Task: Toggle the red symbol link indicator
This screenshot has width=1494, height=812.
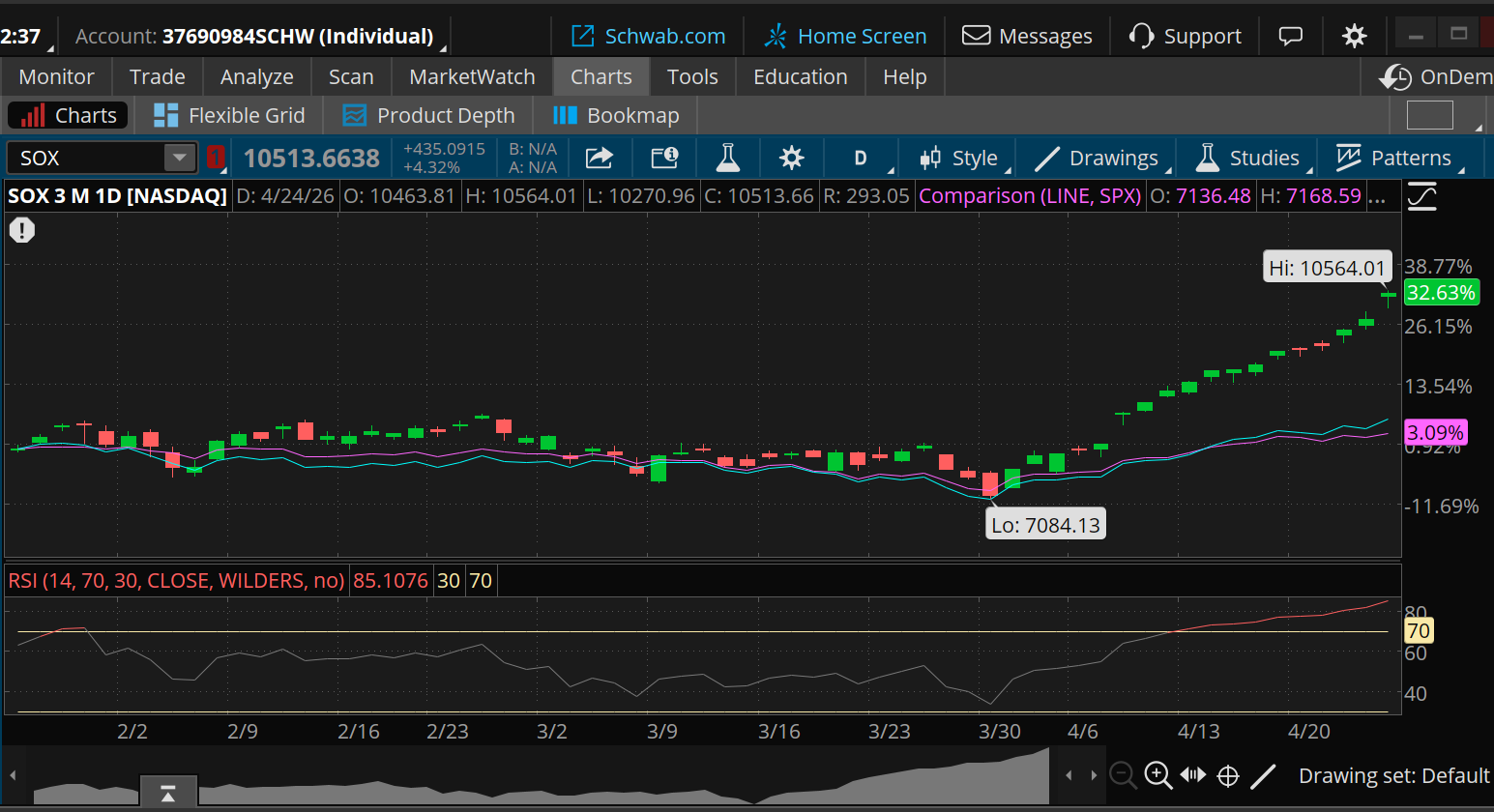Action: click(215, 158)
